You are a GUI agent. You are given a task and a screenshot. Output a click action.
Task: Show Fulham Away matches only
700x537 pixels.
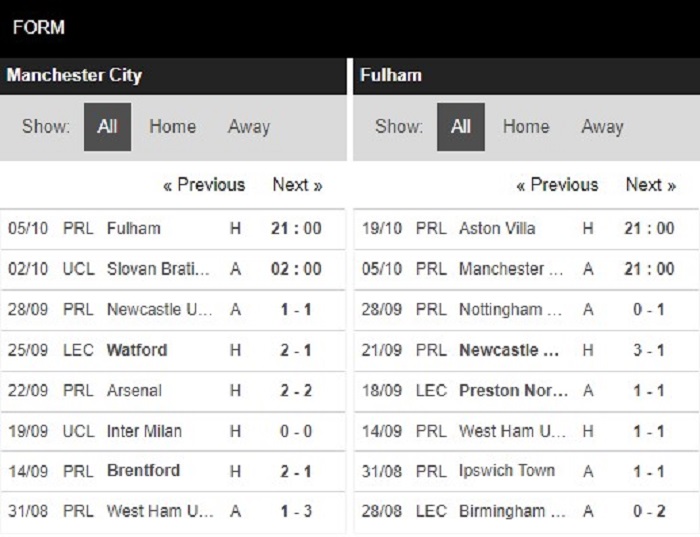(602, 127)
